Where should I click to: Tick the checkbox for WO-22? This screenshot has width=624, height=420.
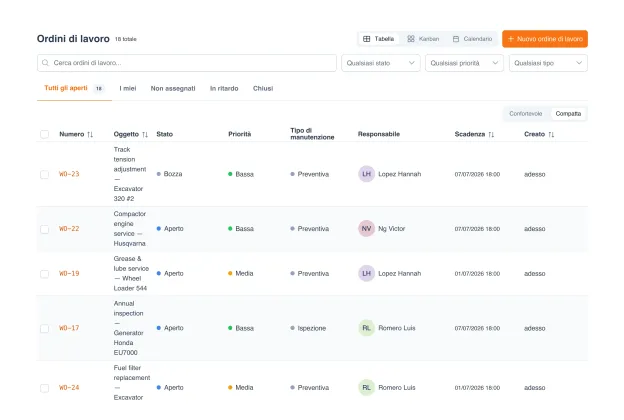click(45, 229)
